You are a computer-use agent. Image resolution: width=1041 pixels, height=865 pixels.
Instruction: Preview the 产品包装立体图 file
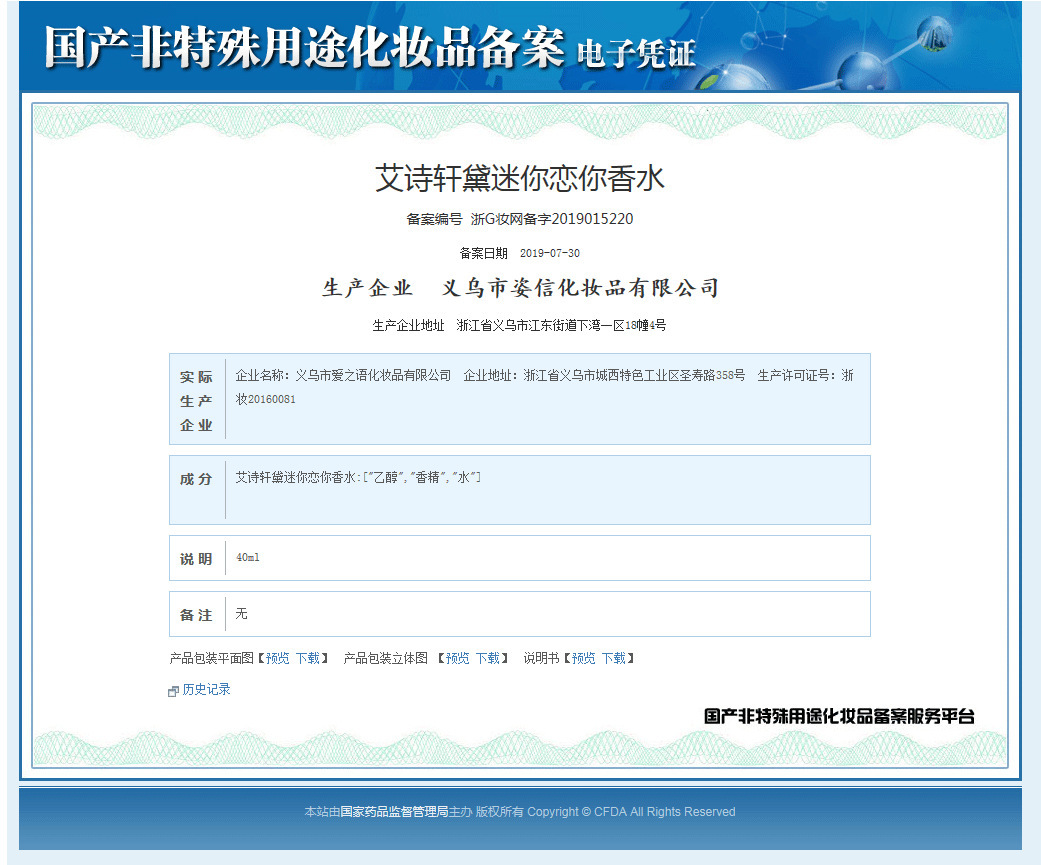[x=457, y=658]
